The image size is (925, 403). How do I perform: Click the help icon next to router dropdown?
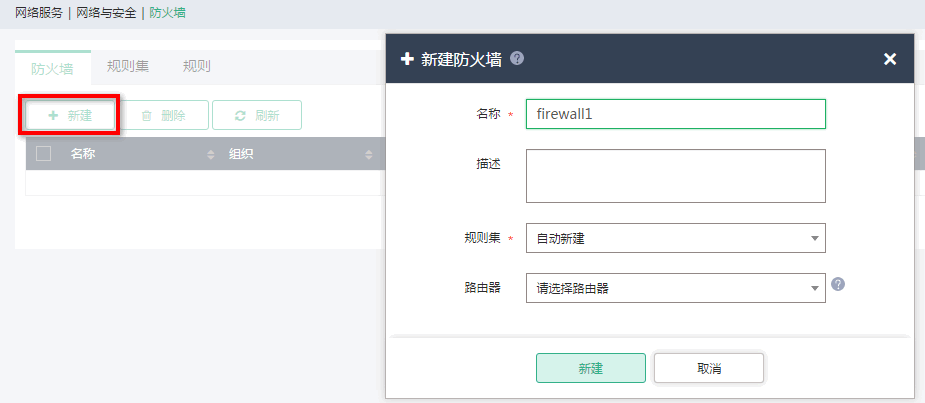838,284
